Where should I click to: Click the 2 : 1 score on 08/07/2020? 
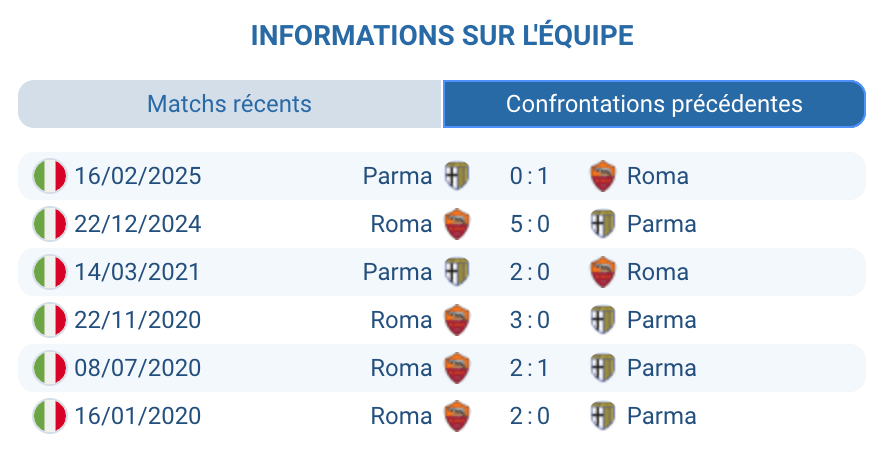[x=529, y=368]
